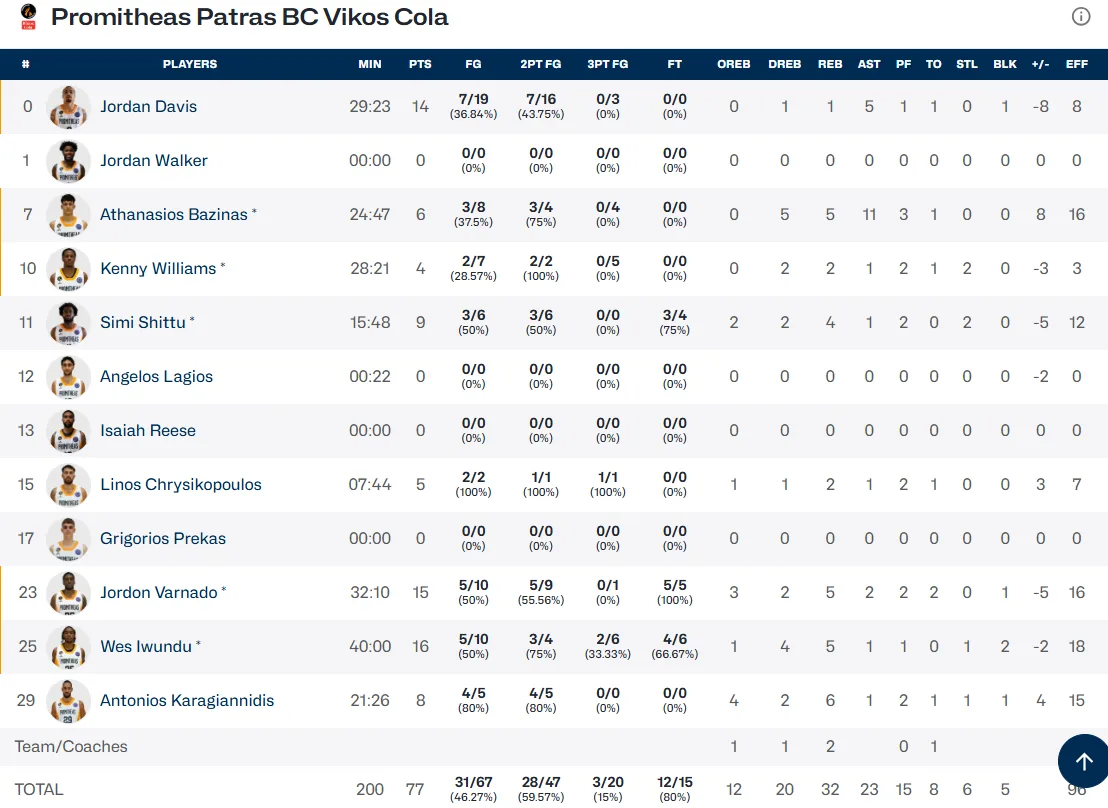Click the PLAYERS column header
1108x808 pixels.
point(189,64)
